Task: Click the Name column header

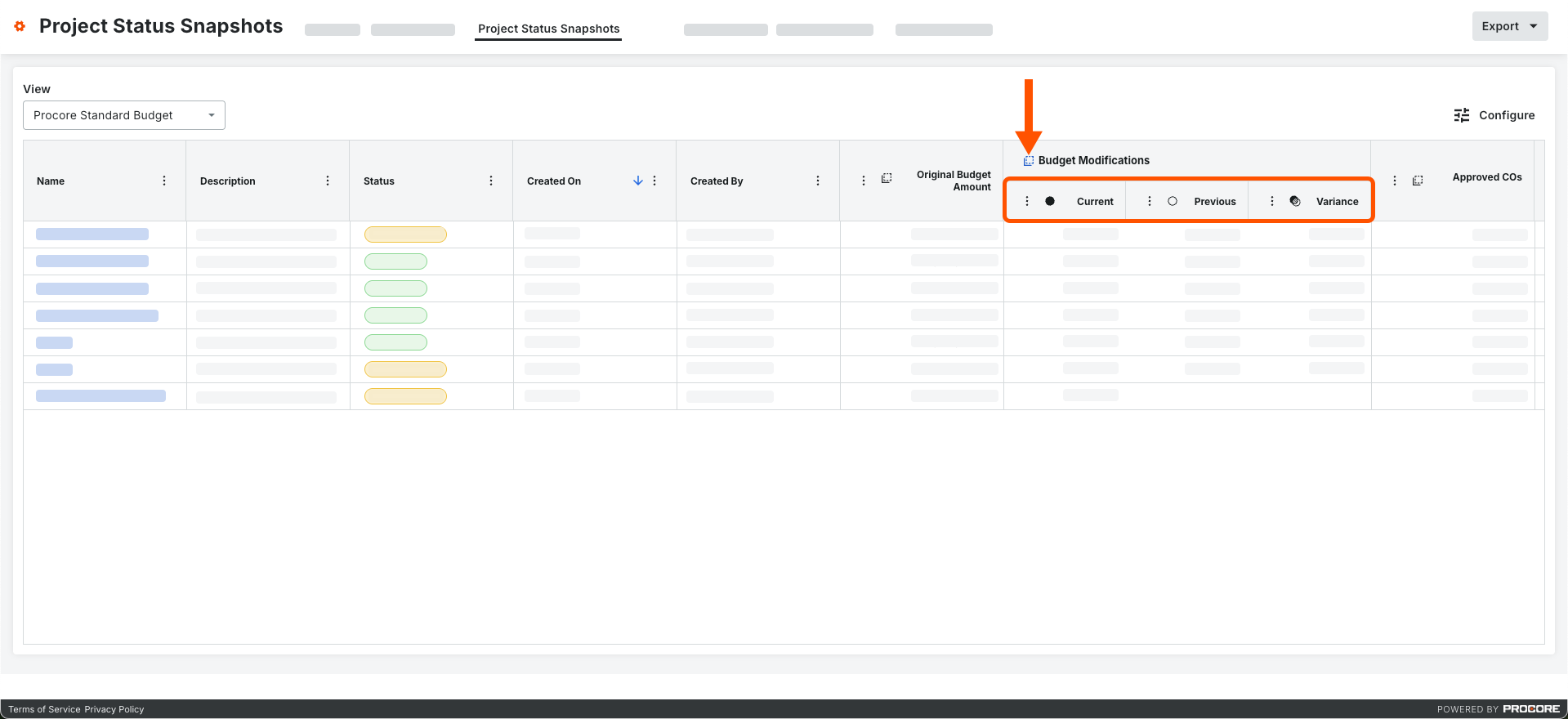Action: point(51,181)
